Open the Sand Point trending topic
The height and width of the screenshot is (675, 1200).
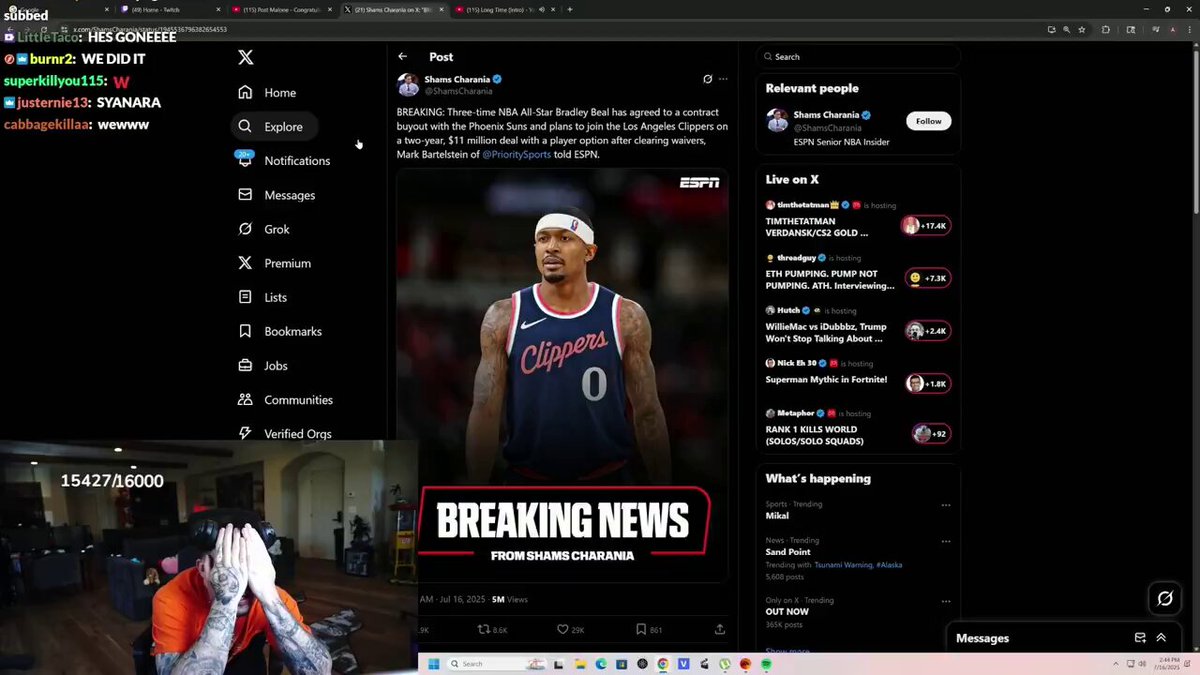coord(788,552)
